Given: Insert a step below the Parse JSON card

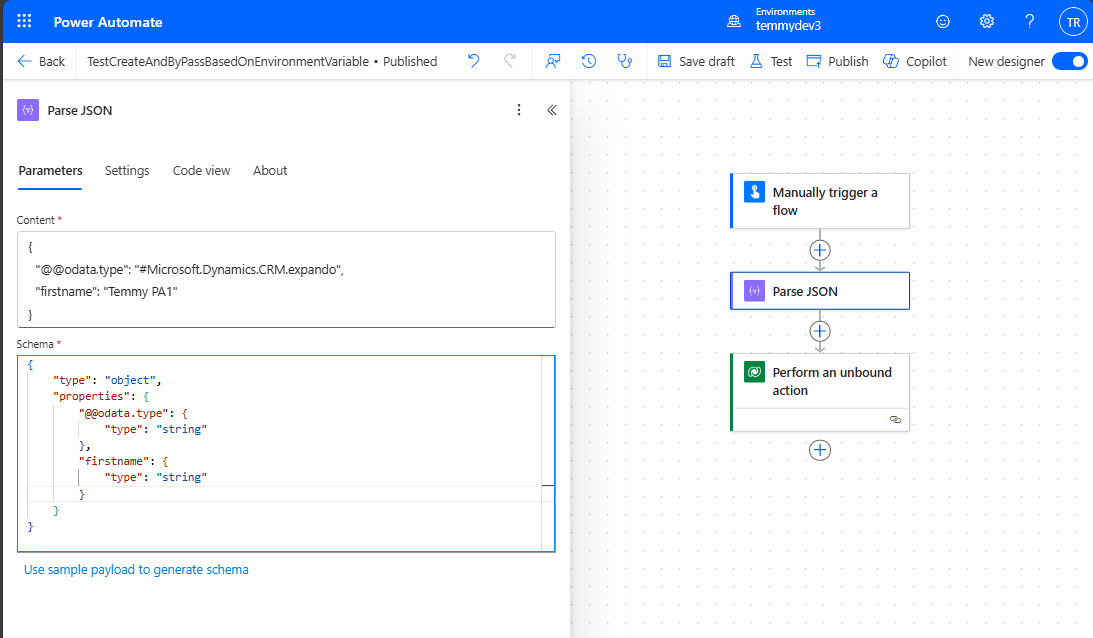Looking at the screenshot, I should click(820, 331).
